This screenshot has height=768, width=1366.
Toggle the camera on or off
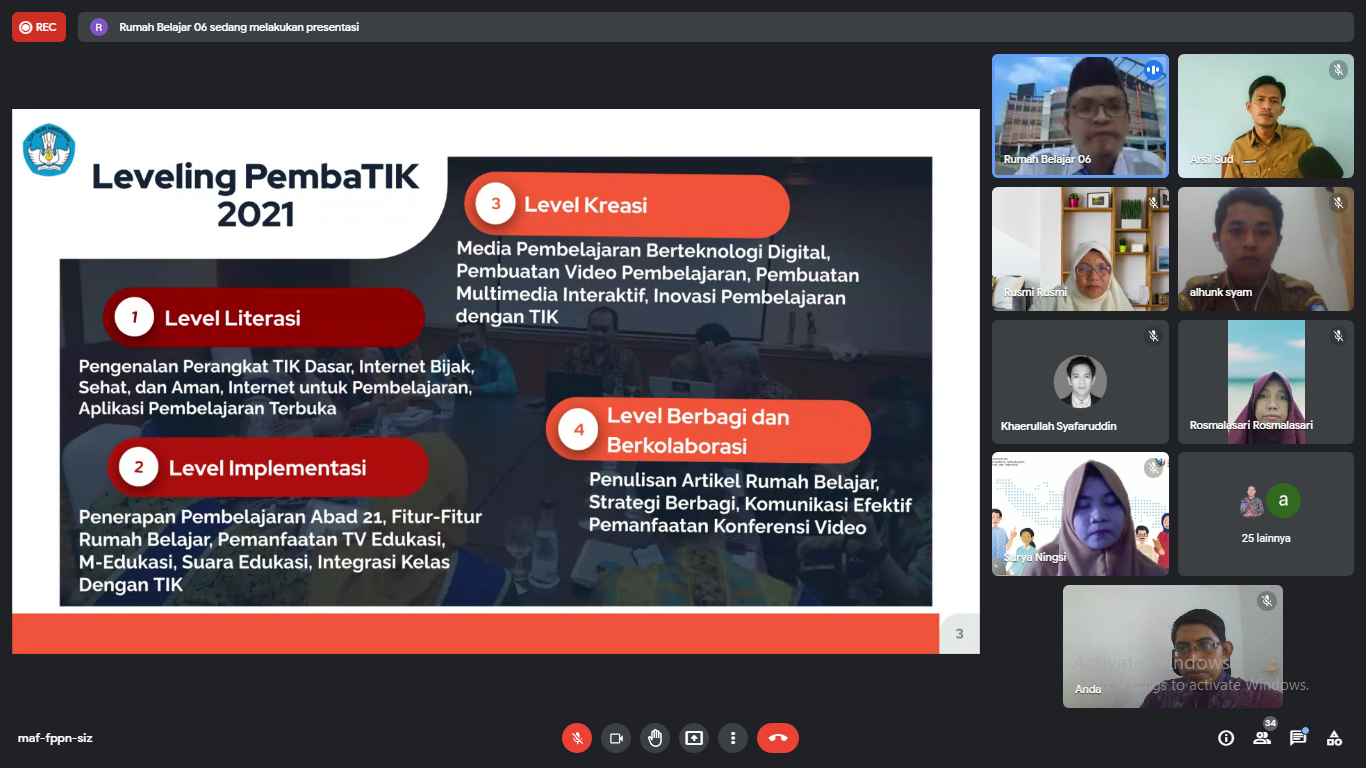[x=616, y=738]
